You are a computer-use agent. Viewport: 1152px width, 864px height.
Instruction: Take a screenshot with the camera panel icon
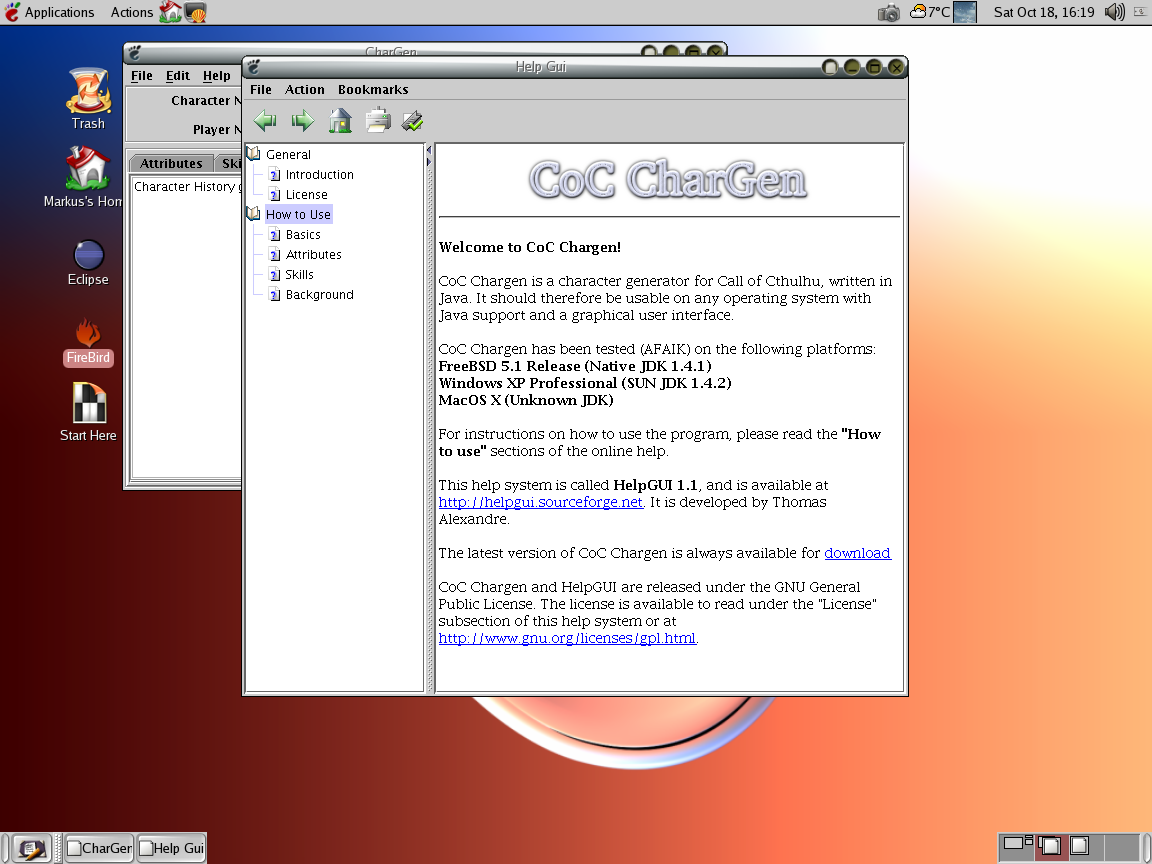pyautogui.click(x=889, y=12)
